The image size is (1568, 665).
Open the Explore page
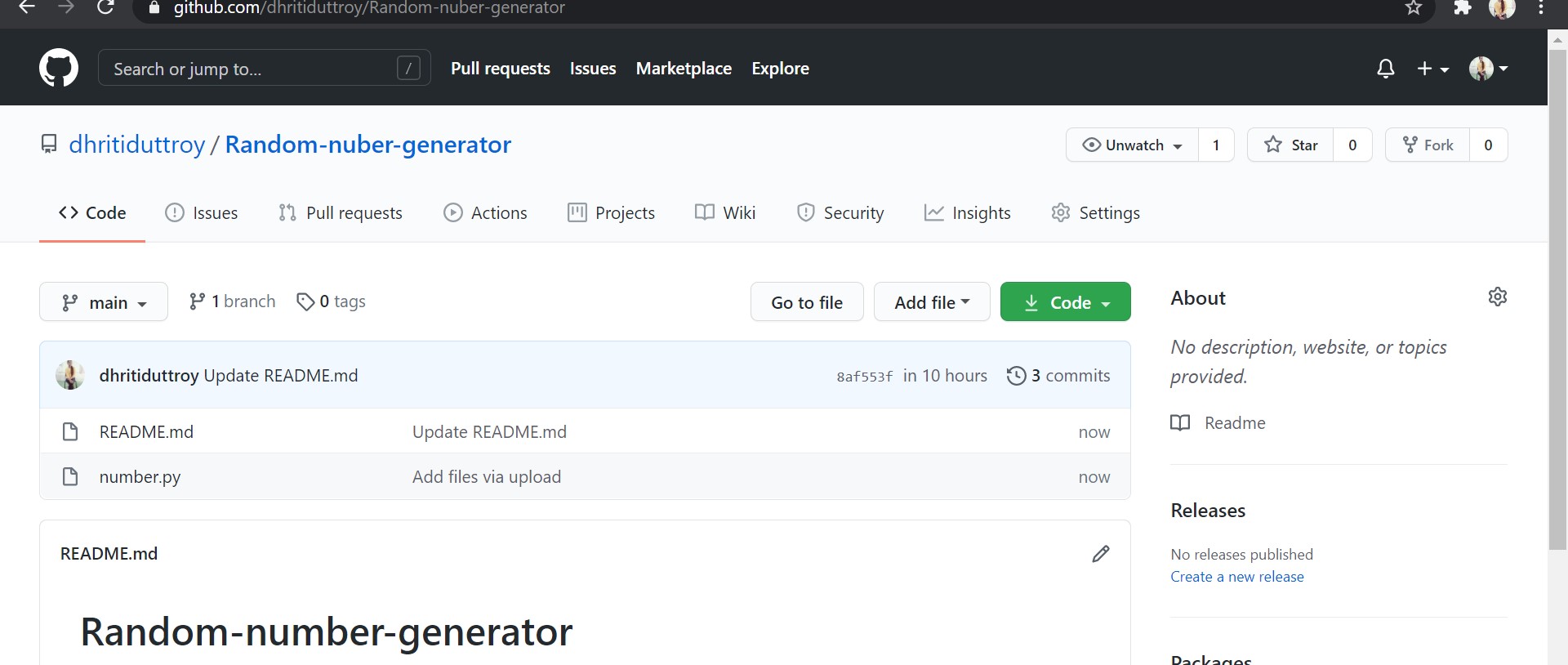[780, 69]
